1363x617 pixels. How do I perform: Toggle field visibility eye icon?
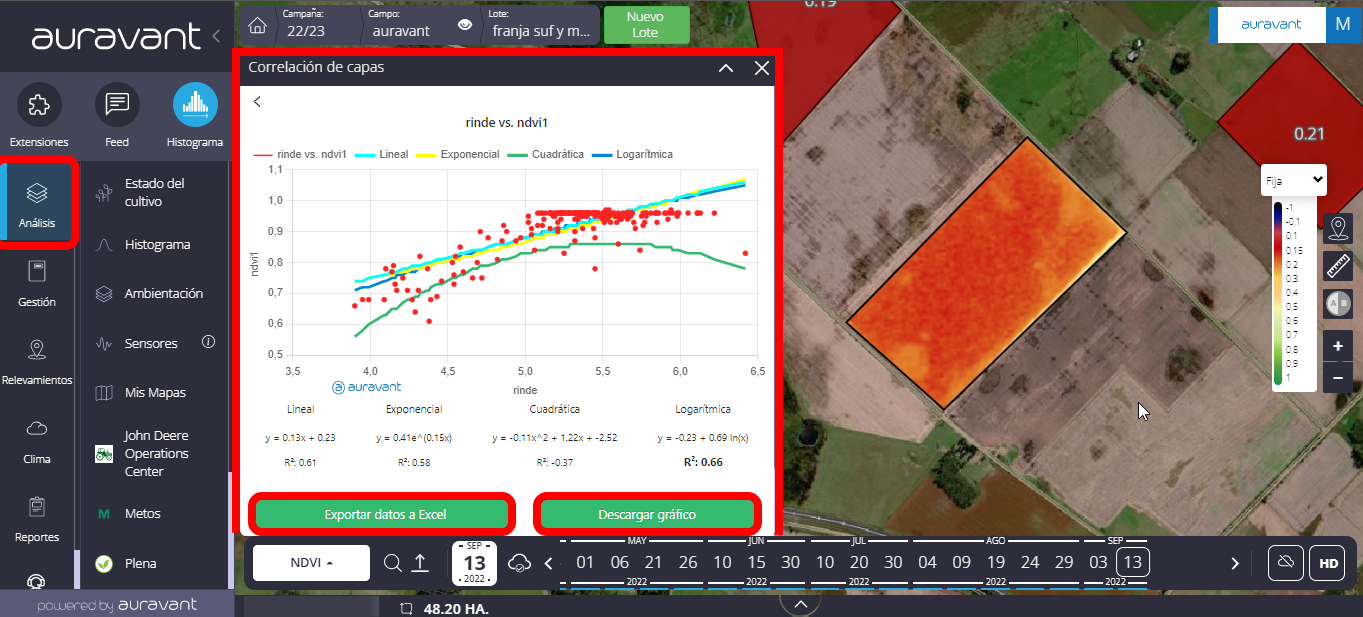[x=464, y=26]
